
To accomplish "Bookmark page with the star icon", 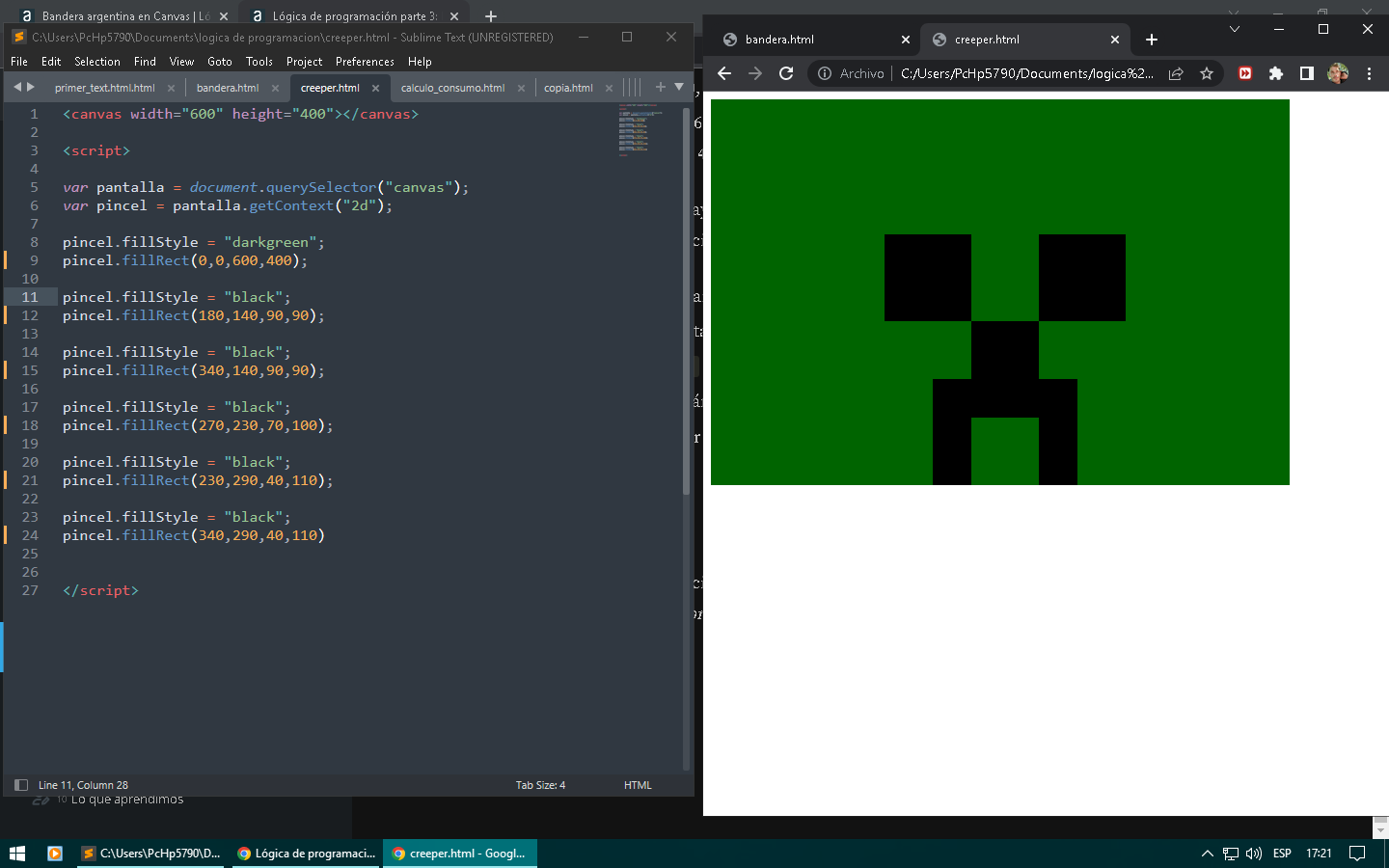I will coord(1206,73).
